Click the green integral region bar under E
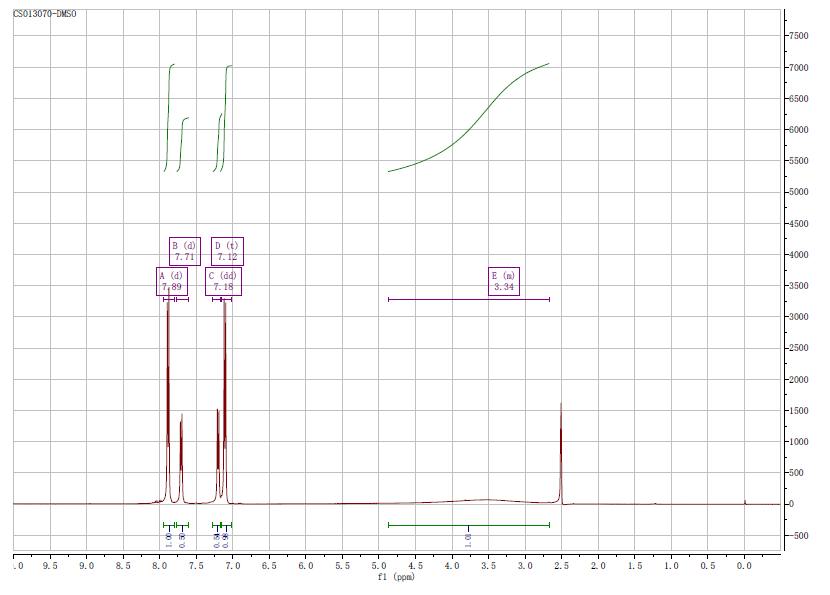Screen dimensions: 830x595 468,525
